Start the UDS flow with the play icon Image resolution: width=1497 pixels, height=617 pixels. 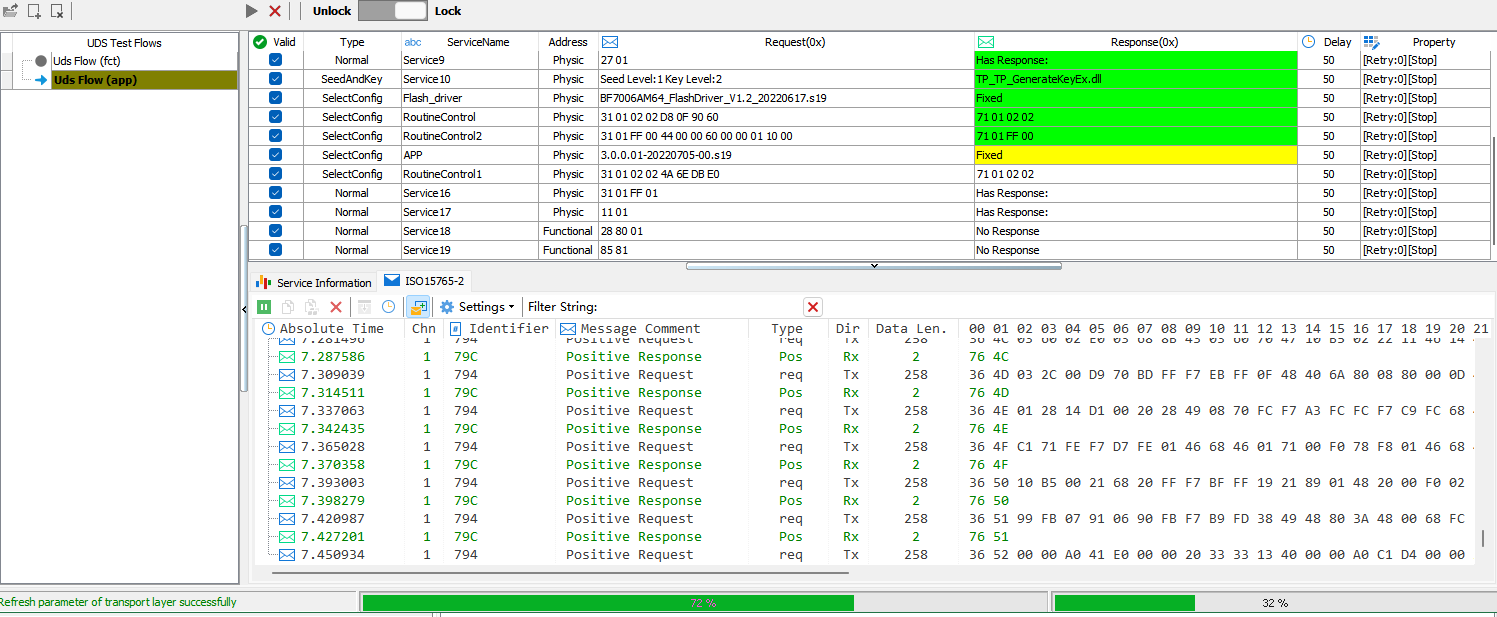coord(252,11)
